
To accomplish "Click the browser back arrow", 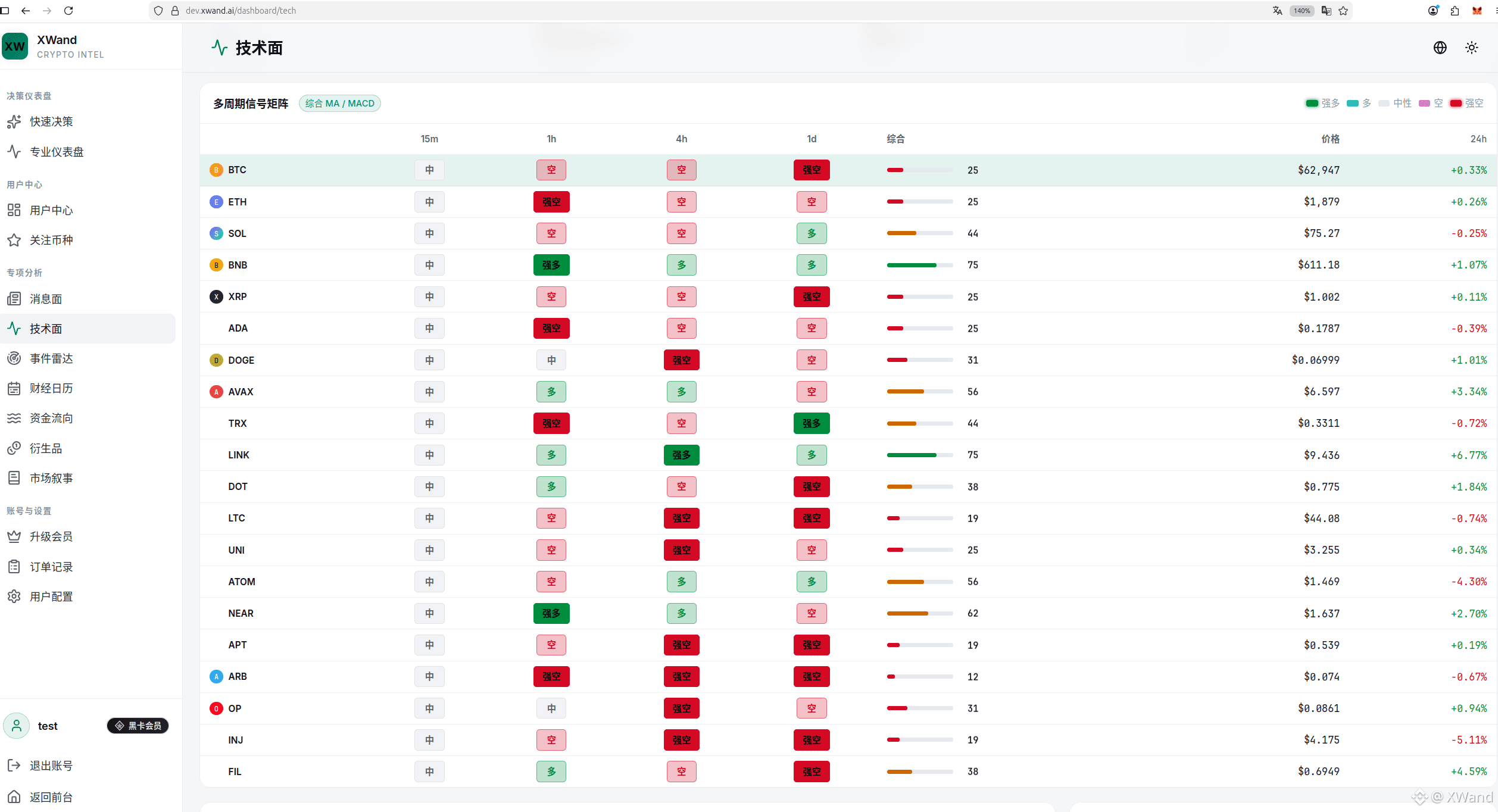I will [x=26, y=11].
